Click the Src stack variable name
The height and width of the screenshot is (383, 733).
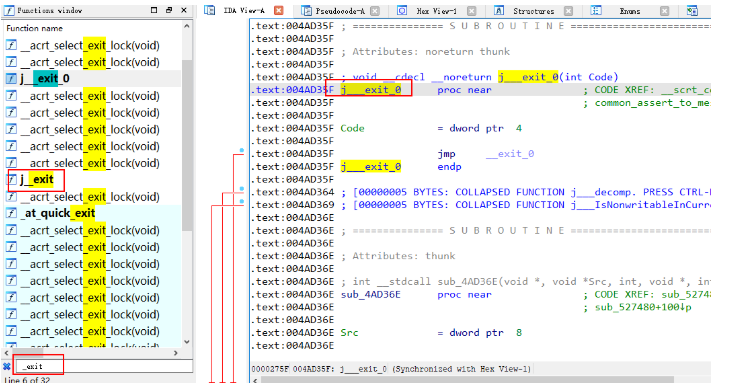point(349,332)
